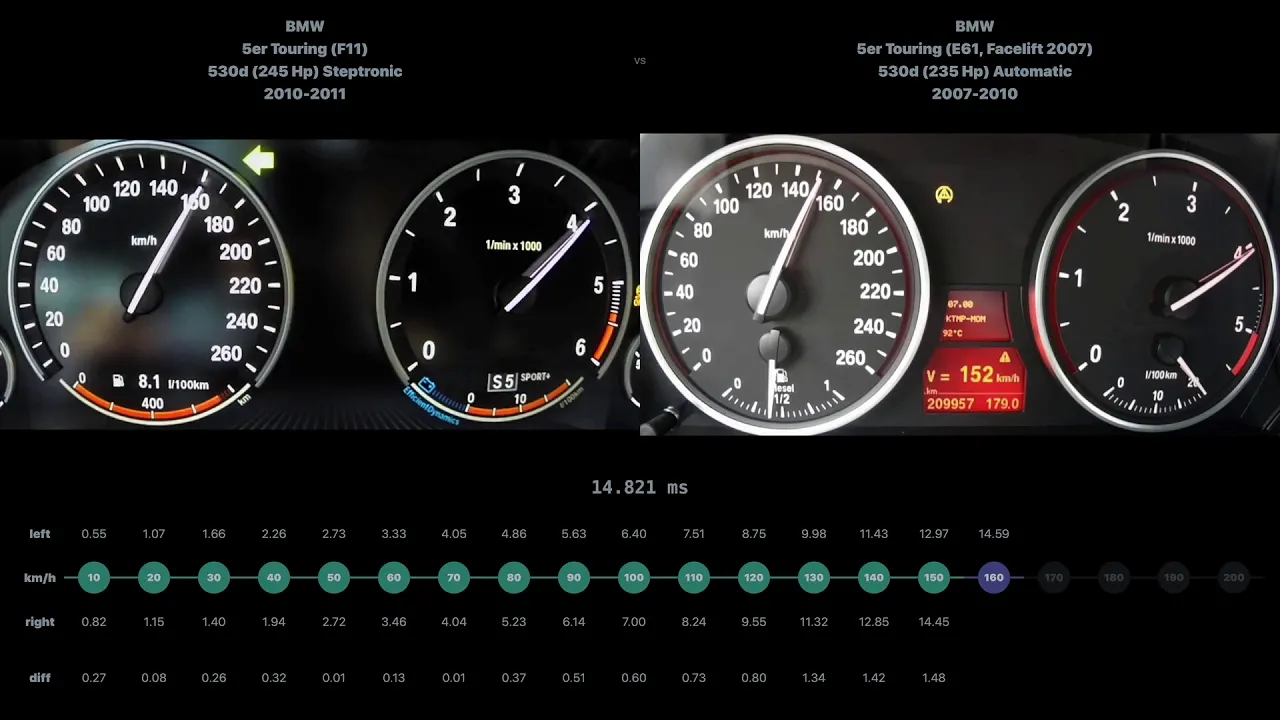The image size is (1280, 720).
Task: Select the dimmed 170 km/h marker
Action: pos(1054,578)
